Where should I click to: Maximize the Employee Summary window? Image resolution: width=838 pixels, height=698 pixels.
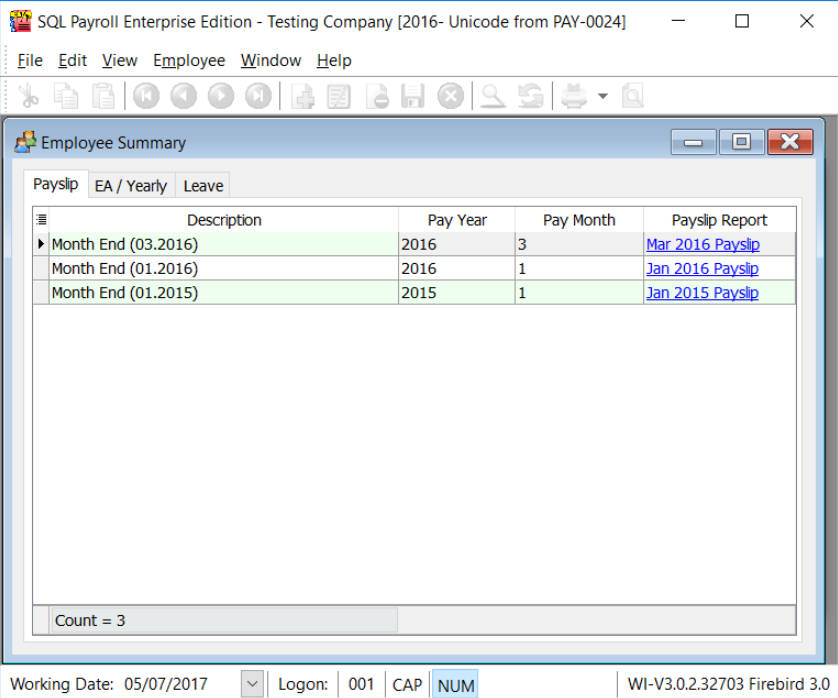[x=741, y=142]
